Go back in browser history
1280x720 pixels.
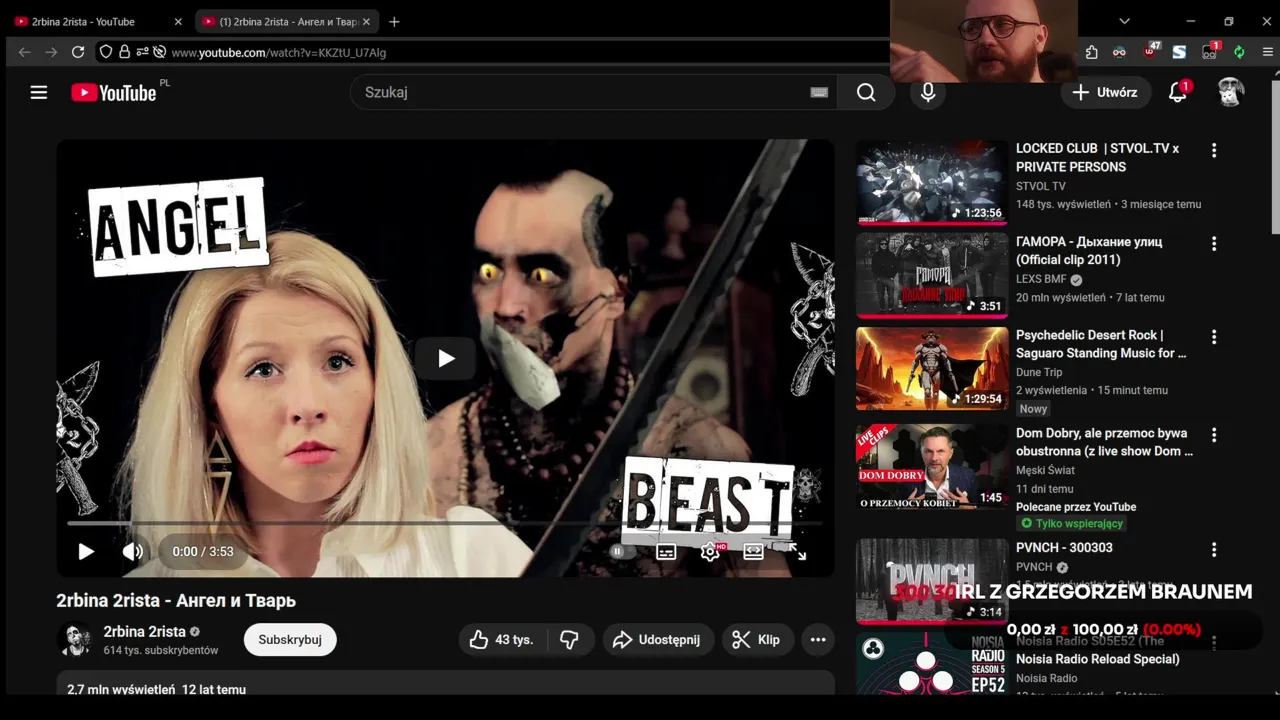pyautogui.click(x=25, y=52)
